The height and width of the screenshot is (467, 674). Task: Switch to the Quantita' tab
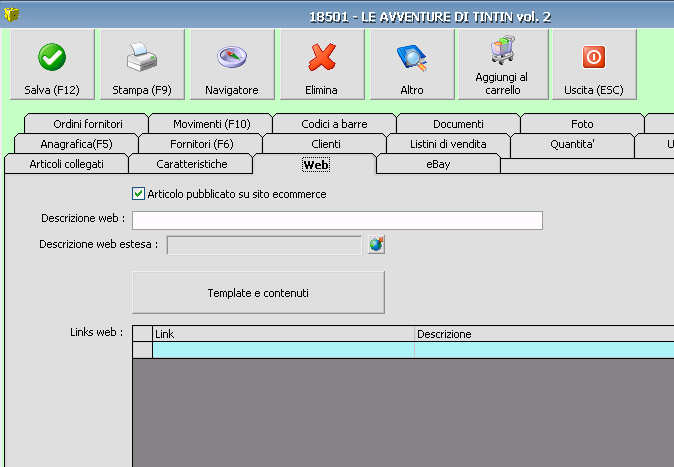[x=572, y=144]
